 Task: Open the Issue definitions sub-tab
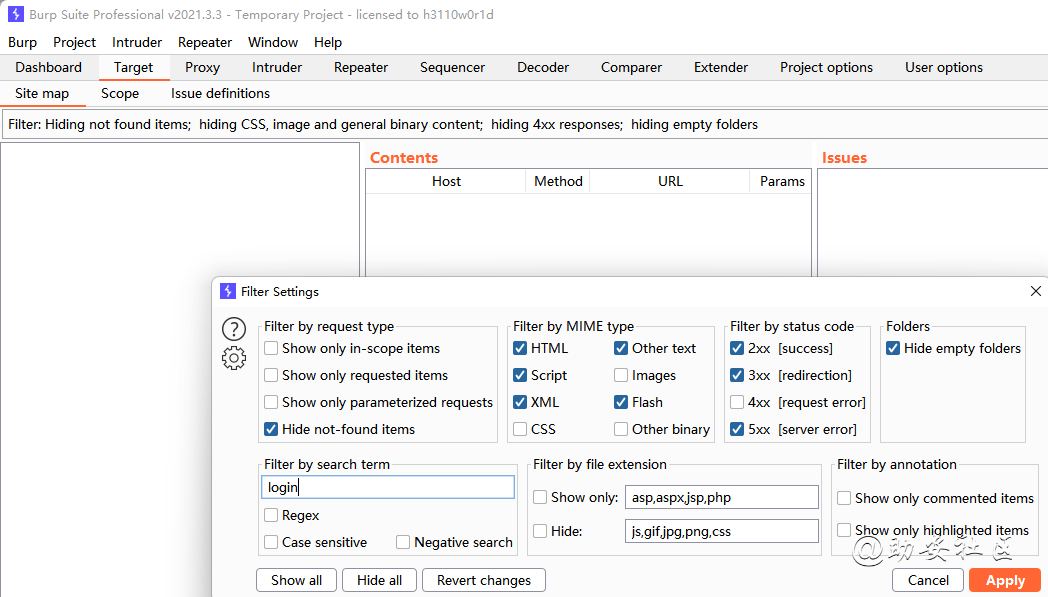(220, 94)
